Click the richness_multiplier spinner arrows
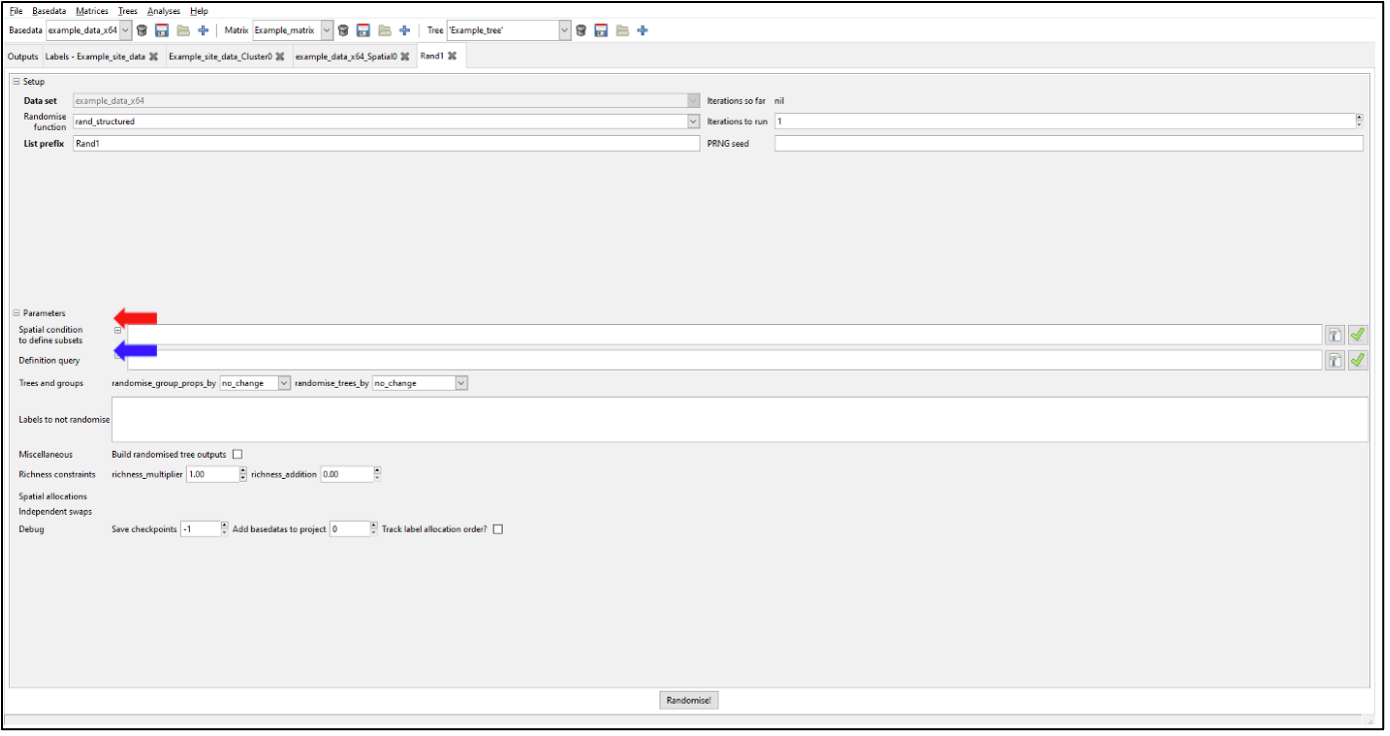 tap(243, 475)
